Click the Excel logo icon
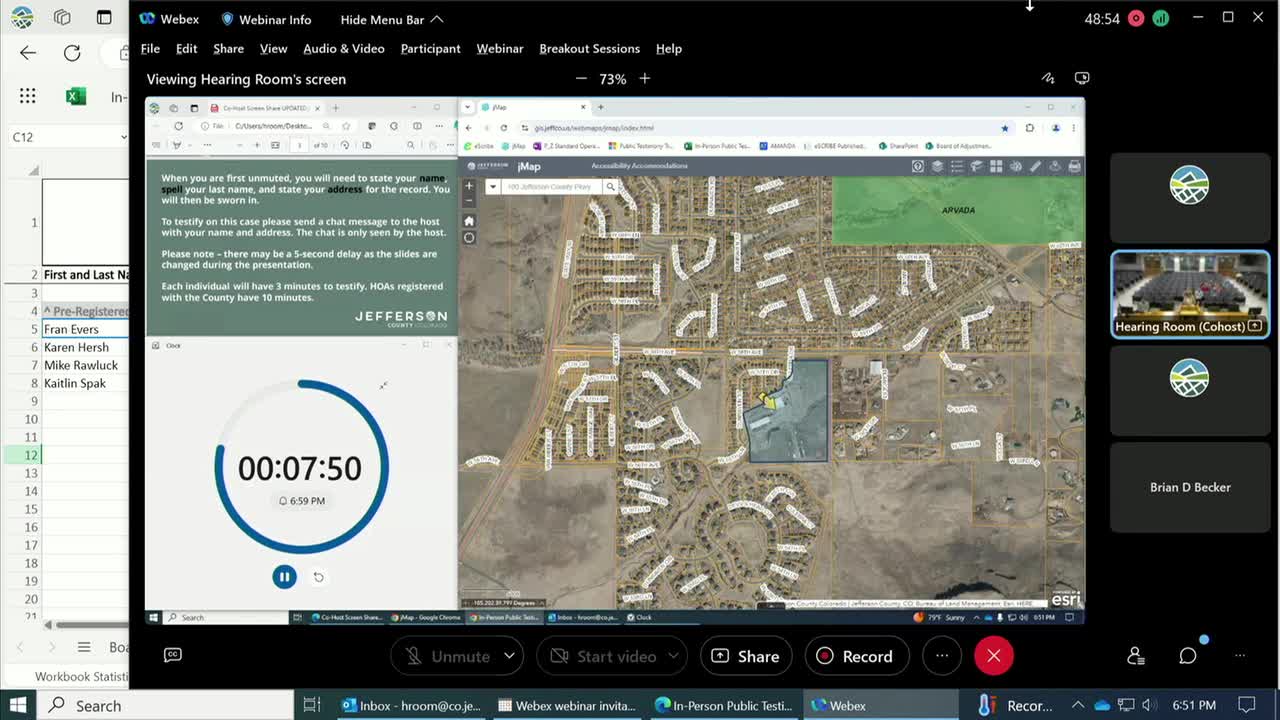Screen dimensions: 1280x720 coord(75,96)
